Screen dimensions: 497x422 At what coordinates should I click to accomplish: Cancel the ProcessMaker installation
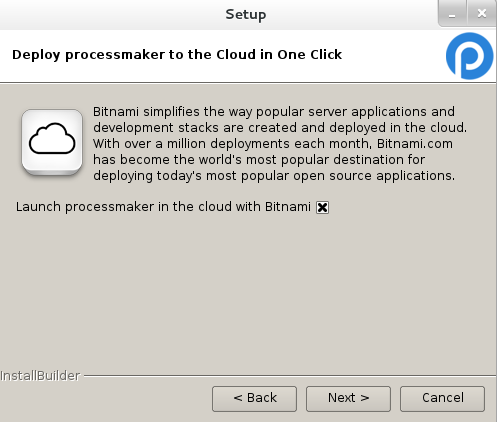pyautogui.click(x=442, y=399)
